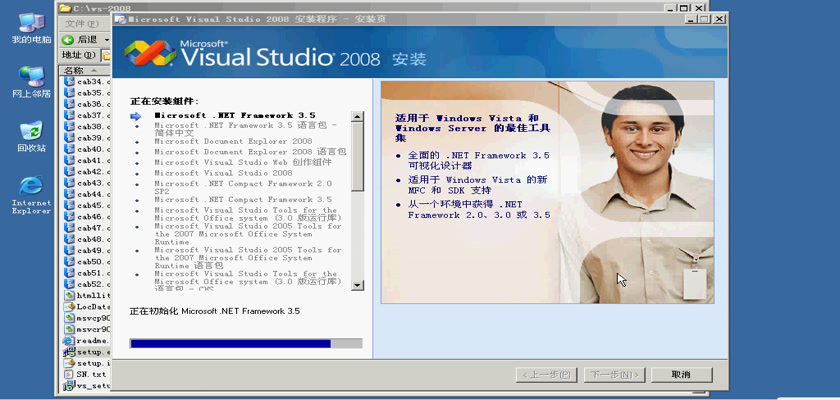Screen dimensions: 840x400
Task: Select cab36 file icon in Explorer
Action: [70, 104]
